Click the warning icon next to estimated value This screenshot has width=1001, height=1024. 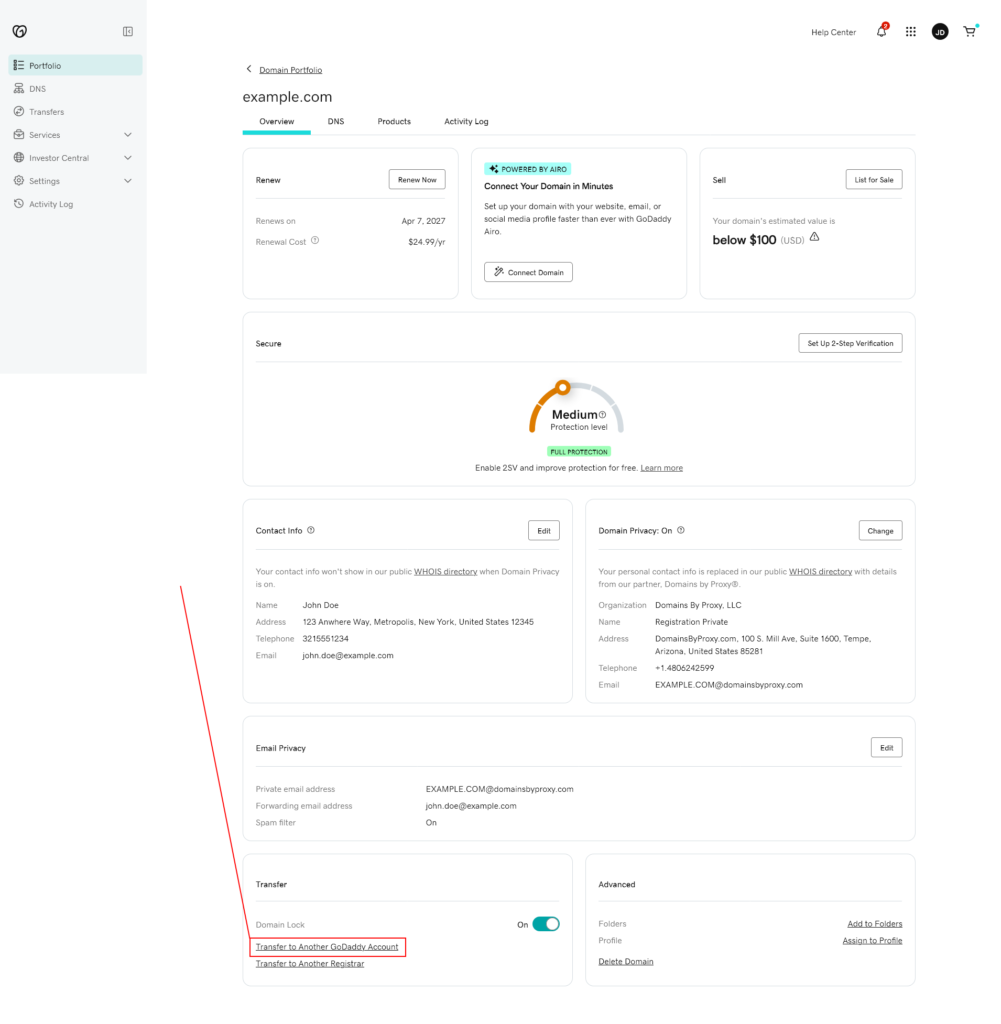click(814, 237)
